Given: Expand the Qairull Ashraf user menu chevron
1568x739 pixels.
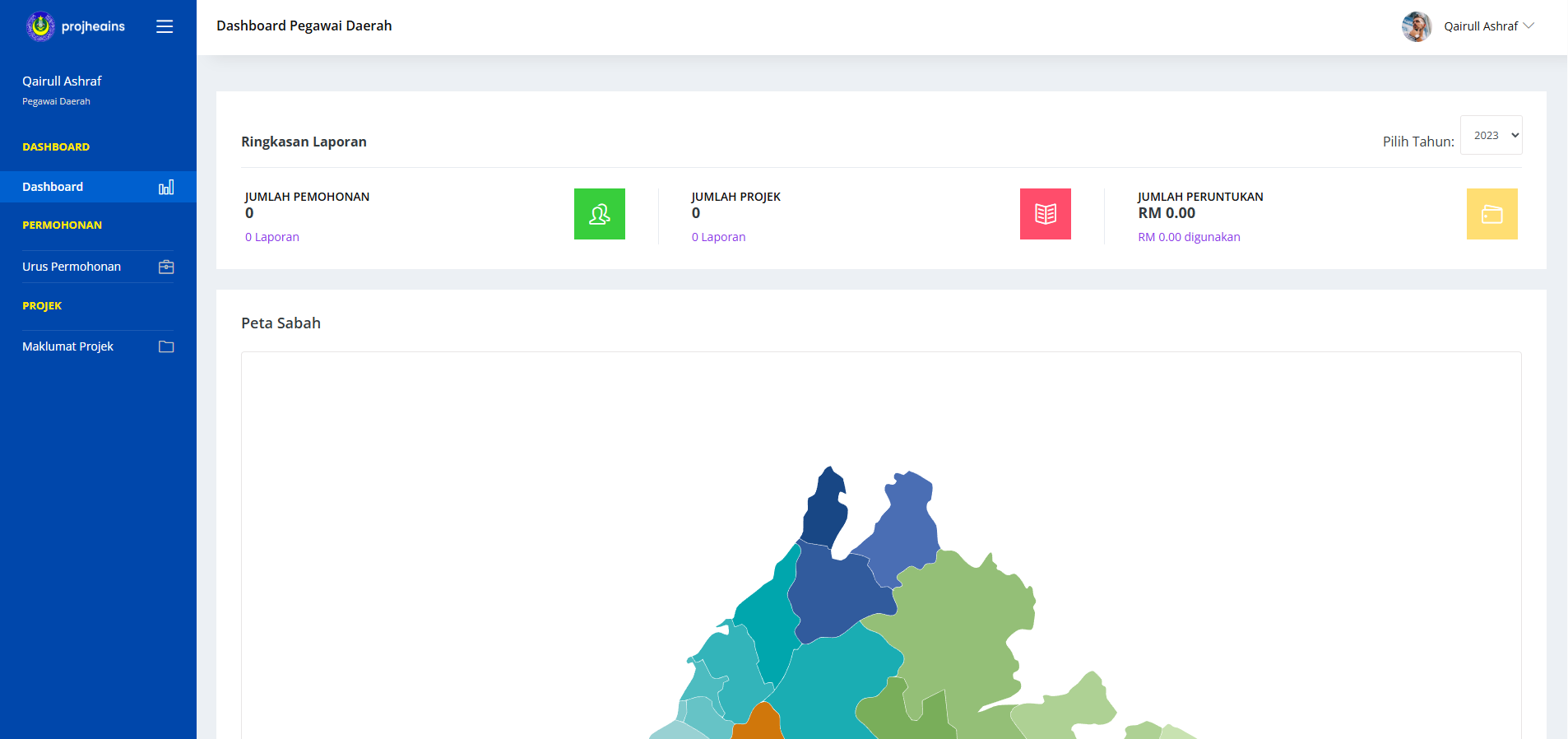Looking at the screenshot, I should pos(1529,26).
